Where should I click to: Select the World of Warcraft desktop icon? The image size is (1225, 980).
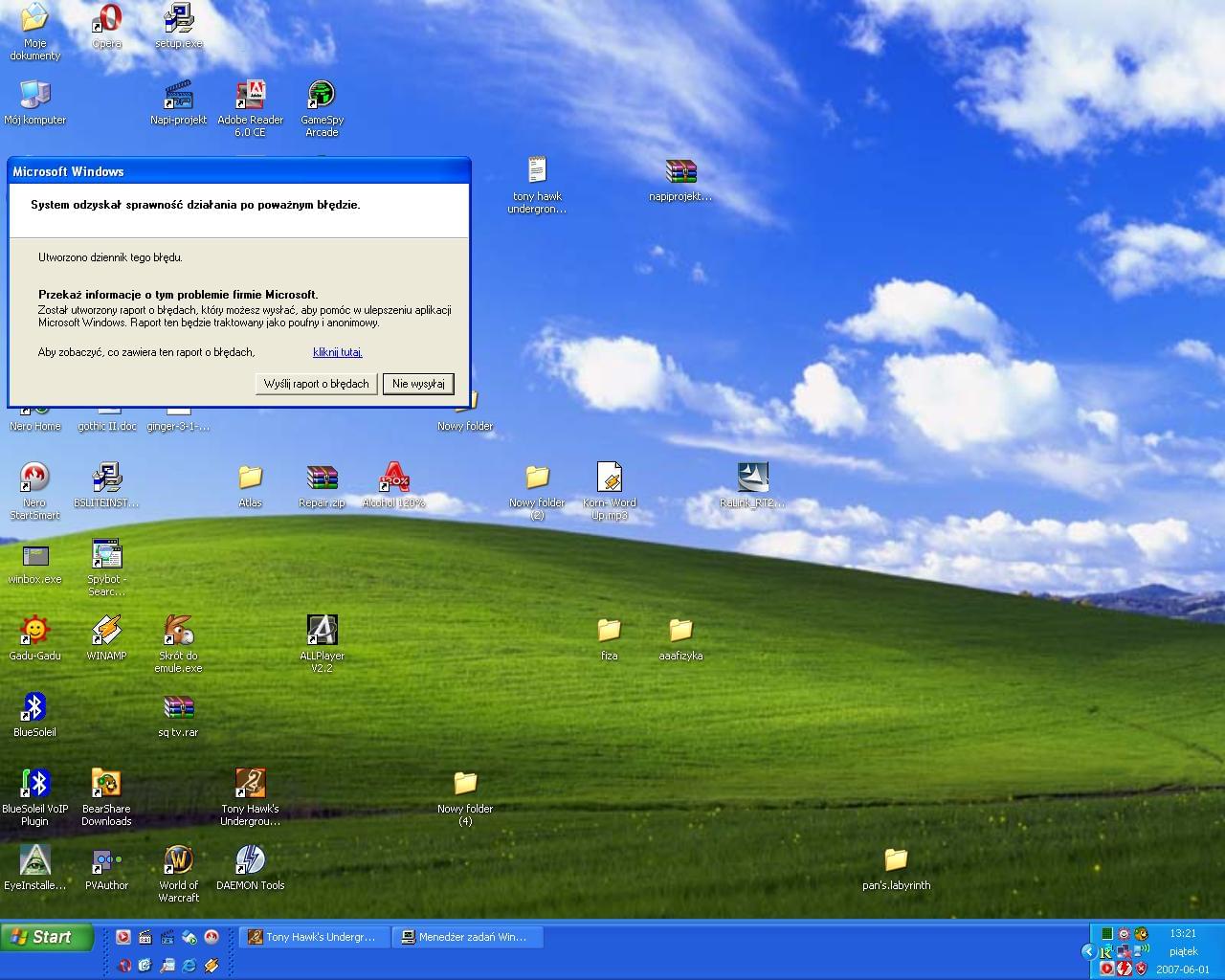pyautogui.click(x=178, y=874)
